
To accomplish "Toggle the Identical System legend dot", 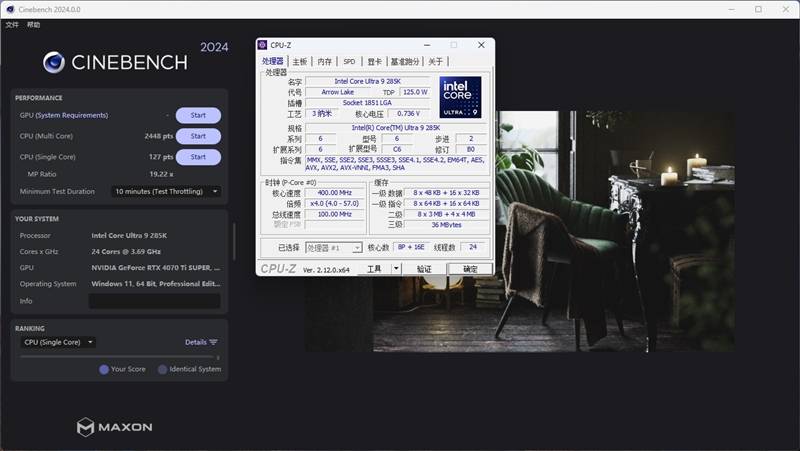I will click(160, 369).
